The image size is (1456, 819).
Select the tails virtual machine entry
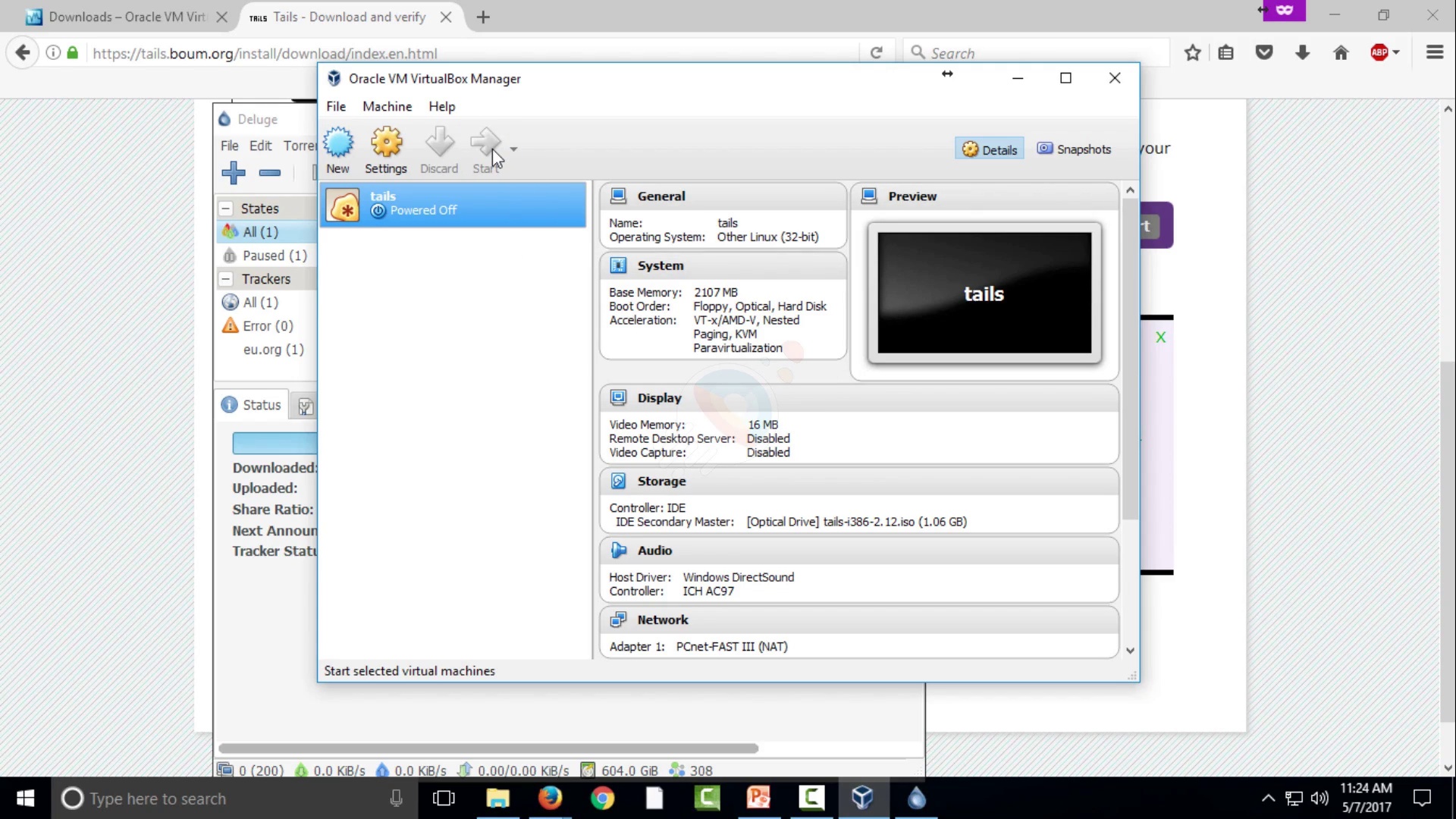point(453,204)
